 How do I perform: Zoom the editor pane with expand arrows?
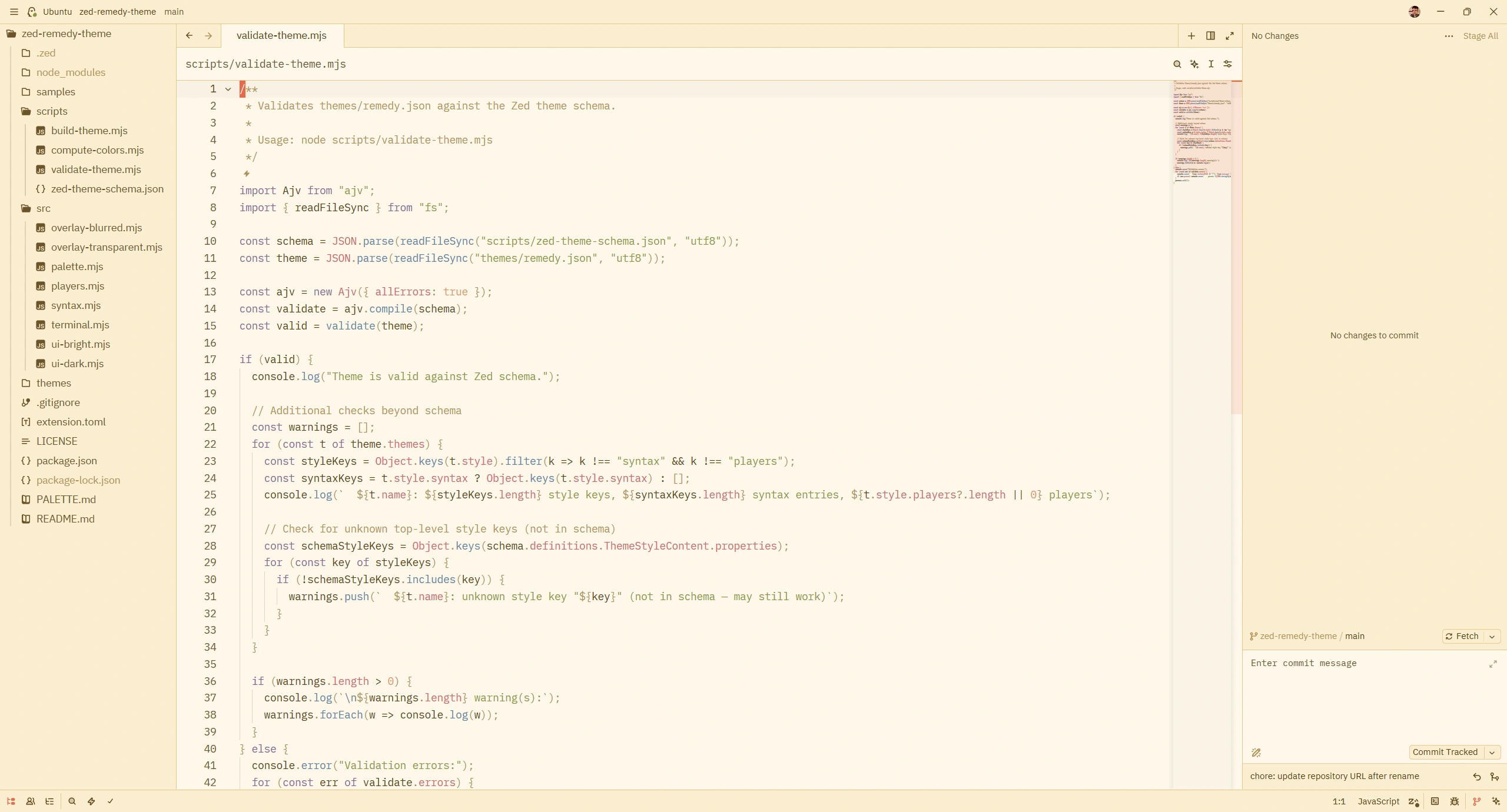tap(1230, 36)
